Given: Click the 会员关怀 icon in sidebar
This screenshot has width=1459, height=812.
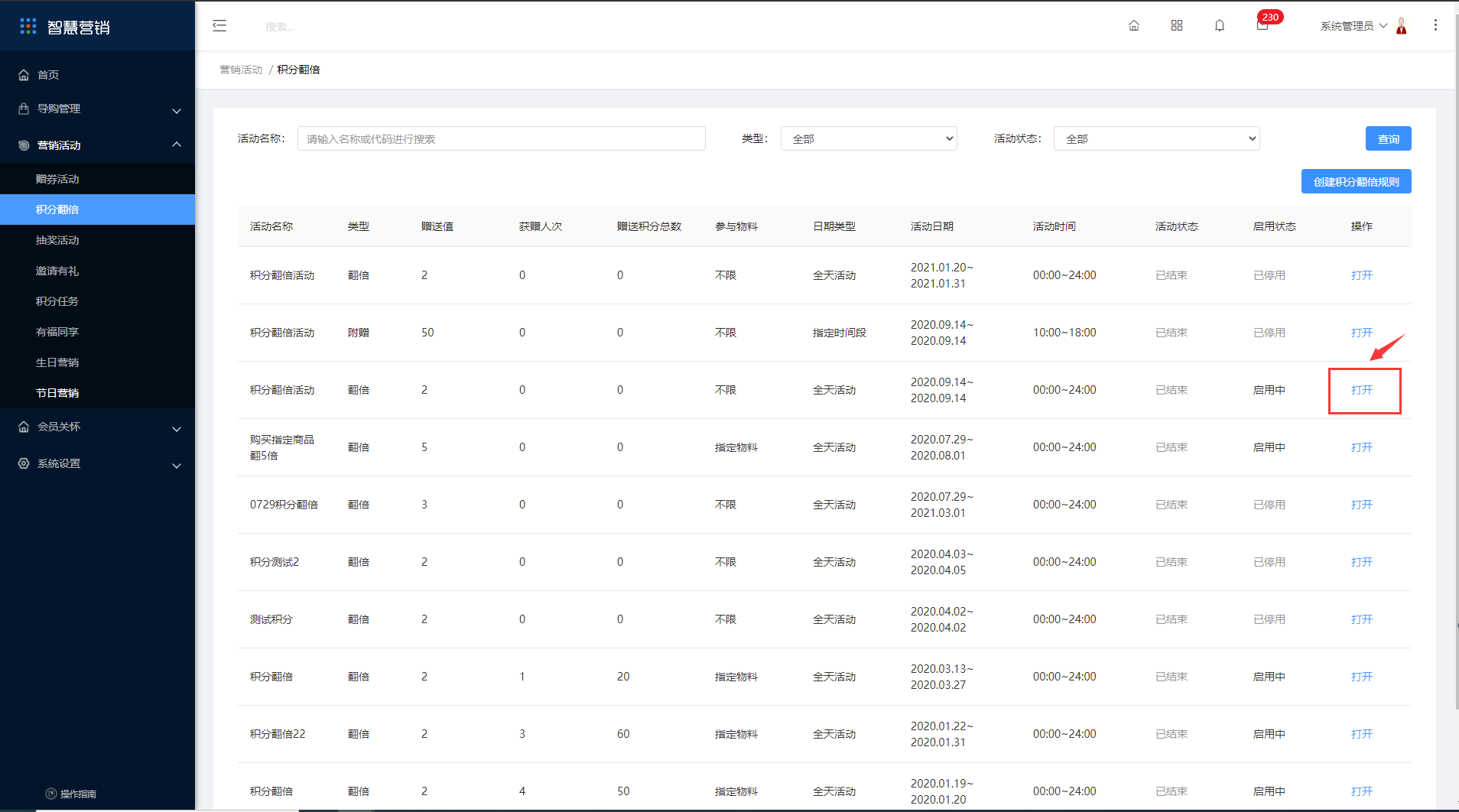Looking at the screenshot, I should (x=24, y=427).
